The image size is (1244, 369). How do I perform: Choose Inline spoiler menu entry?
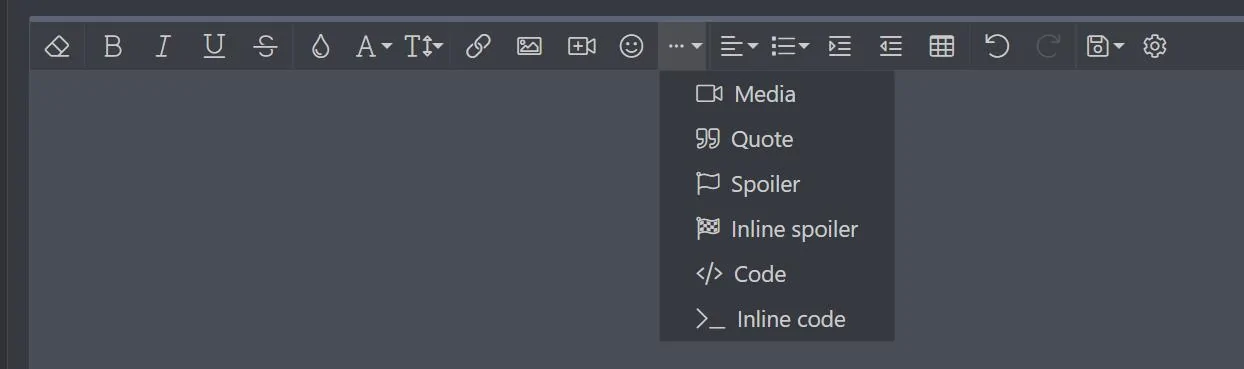[777, 229]
